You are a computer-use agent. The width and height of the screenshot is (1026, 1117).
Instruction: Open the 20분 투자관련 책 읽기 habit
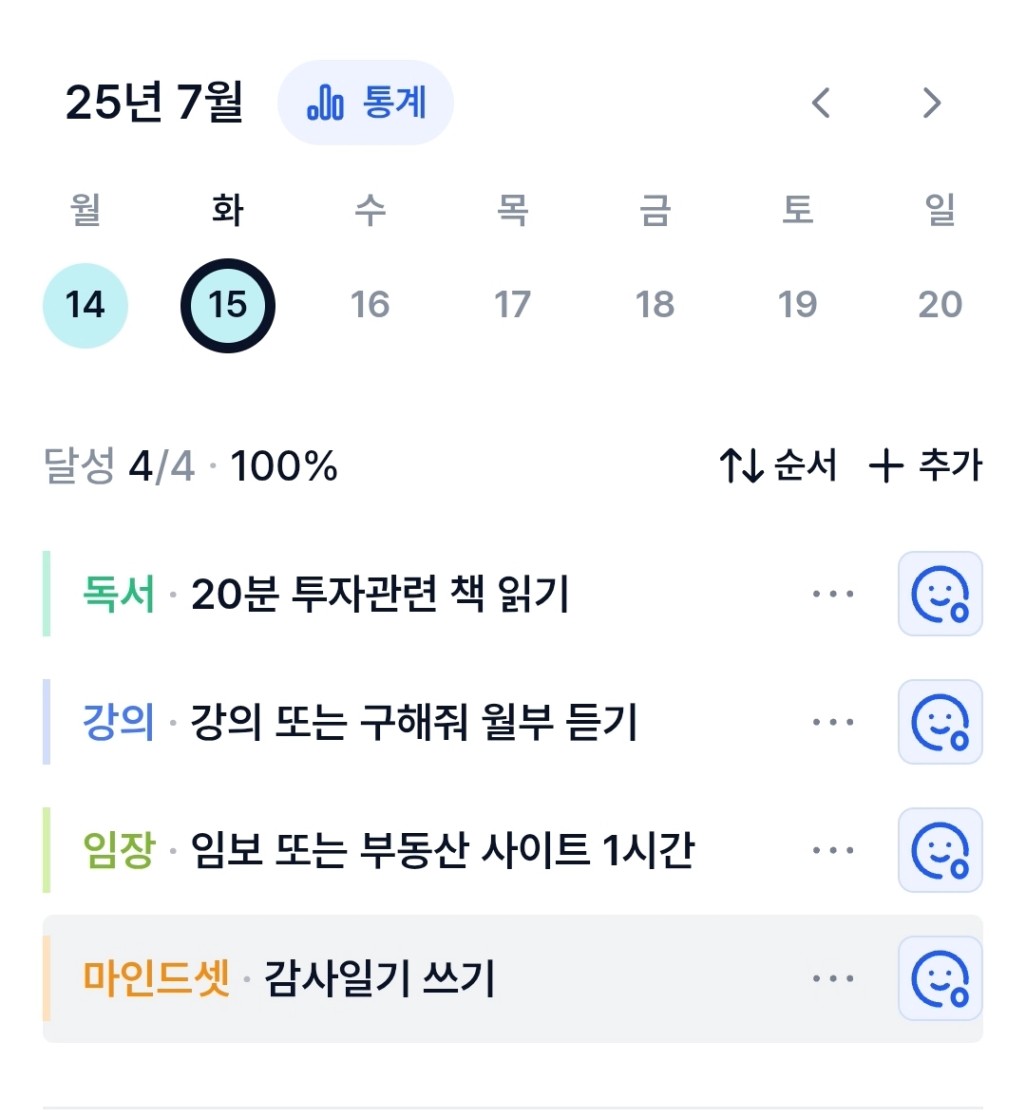click(x=380, y=593)
